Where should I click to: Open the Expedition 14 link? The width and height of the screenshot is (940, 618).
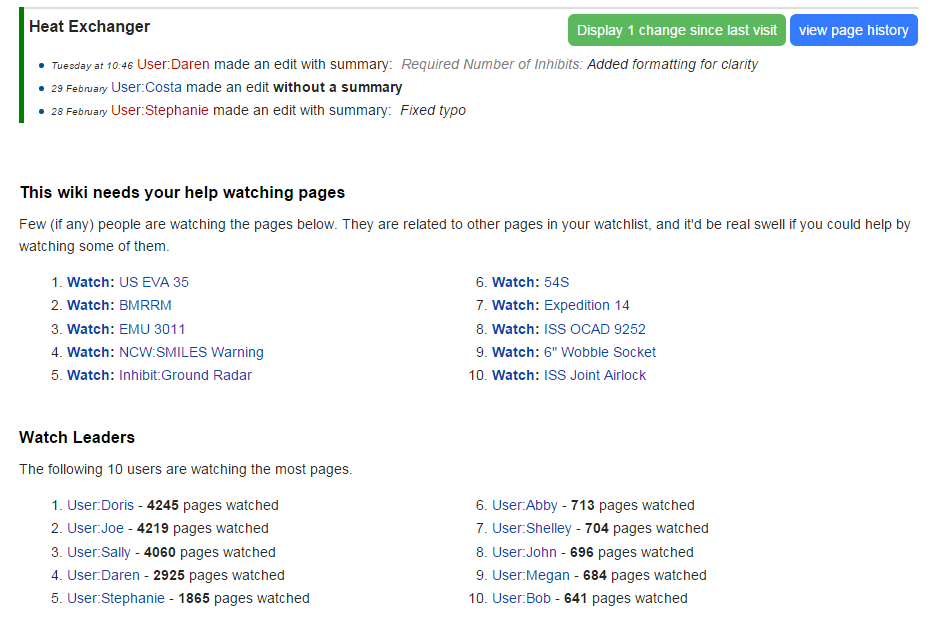coord(587,305)
